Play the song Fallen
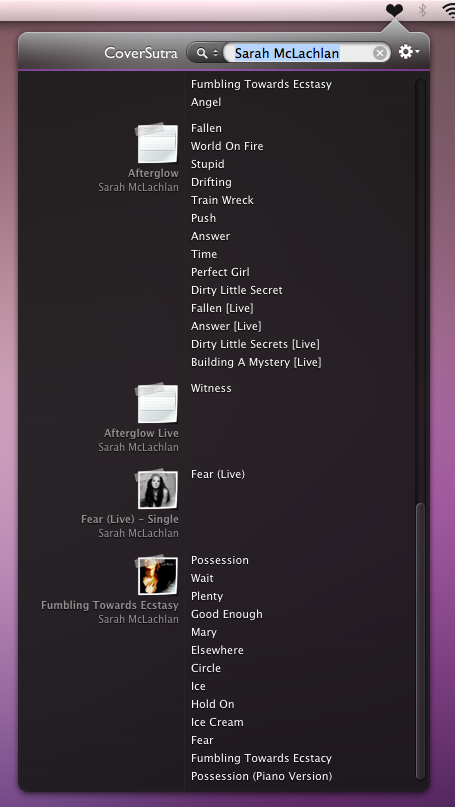The height and width of the screenshot is (807, 455). click(206, 128)
